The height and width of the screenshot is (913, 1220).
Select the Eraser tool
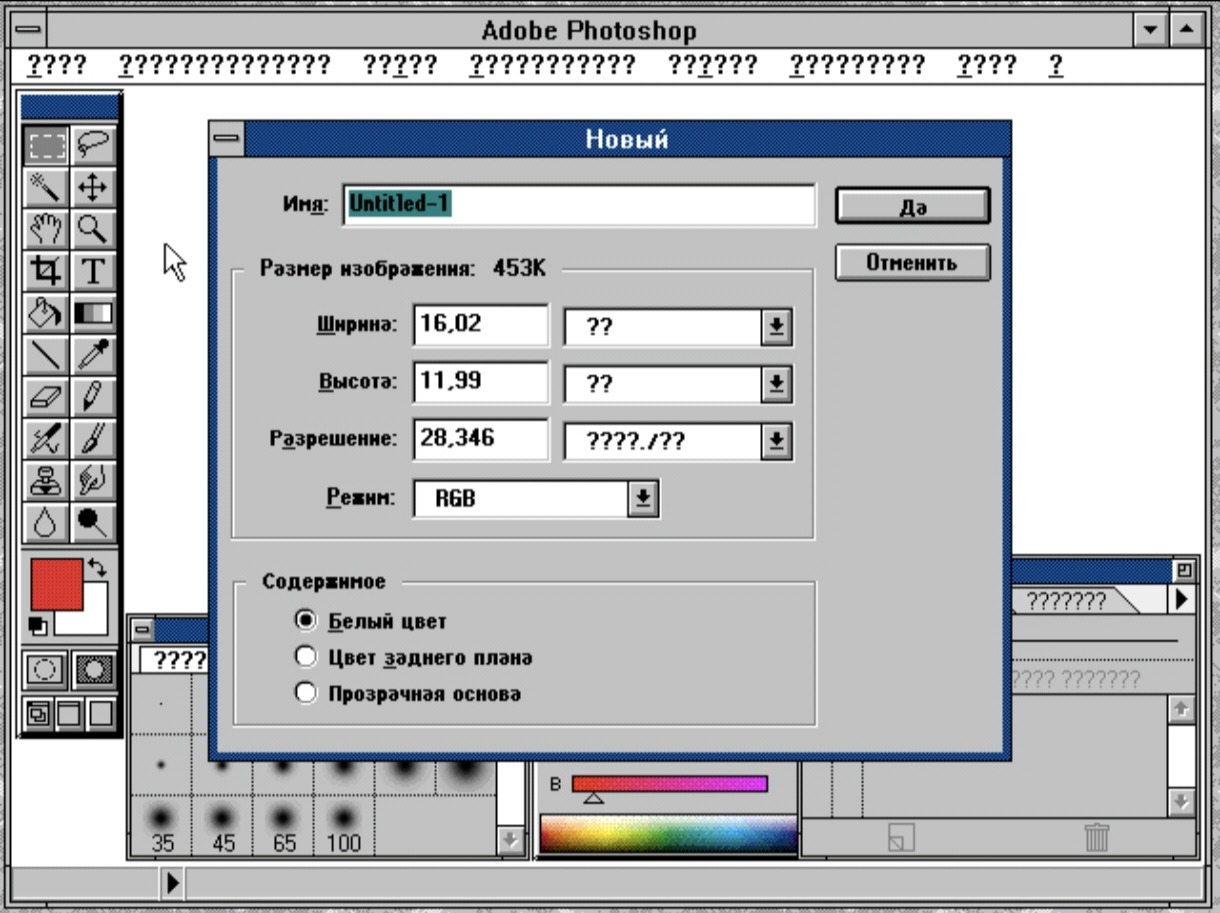click(x=46, y=397)
